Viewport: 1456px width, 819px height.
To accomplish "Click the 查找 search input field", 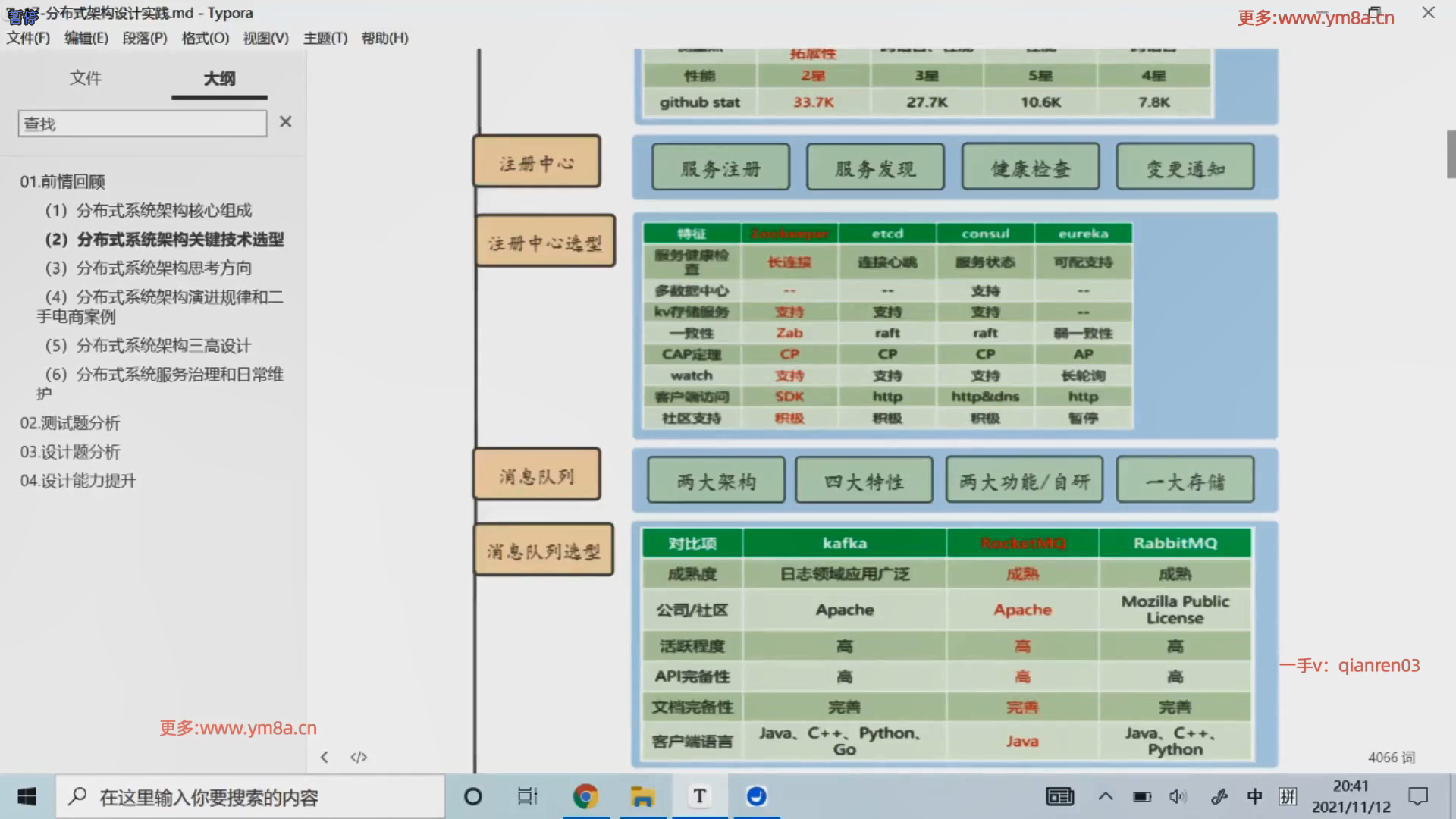I will [142, 124].
